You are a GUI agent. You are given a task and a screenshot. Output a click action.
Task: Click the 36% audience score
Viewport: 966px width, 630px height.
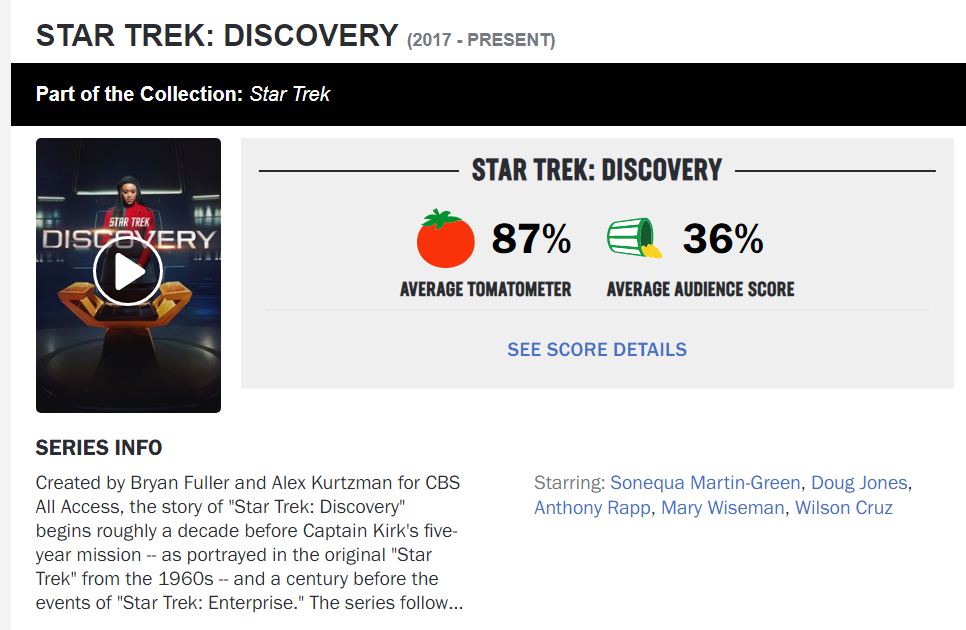click(723, 238)
